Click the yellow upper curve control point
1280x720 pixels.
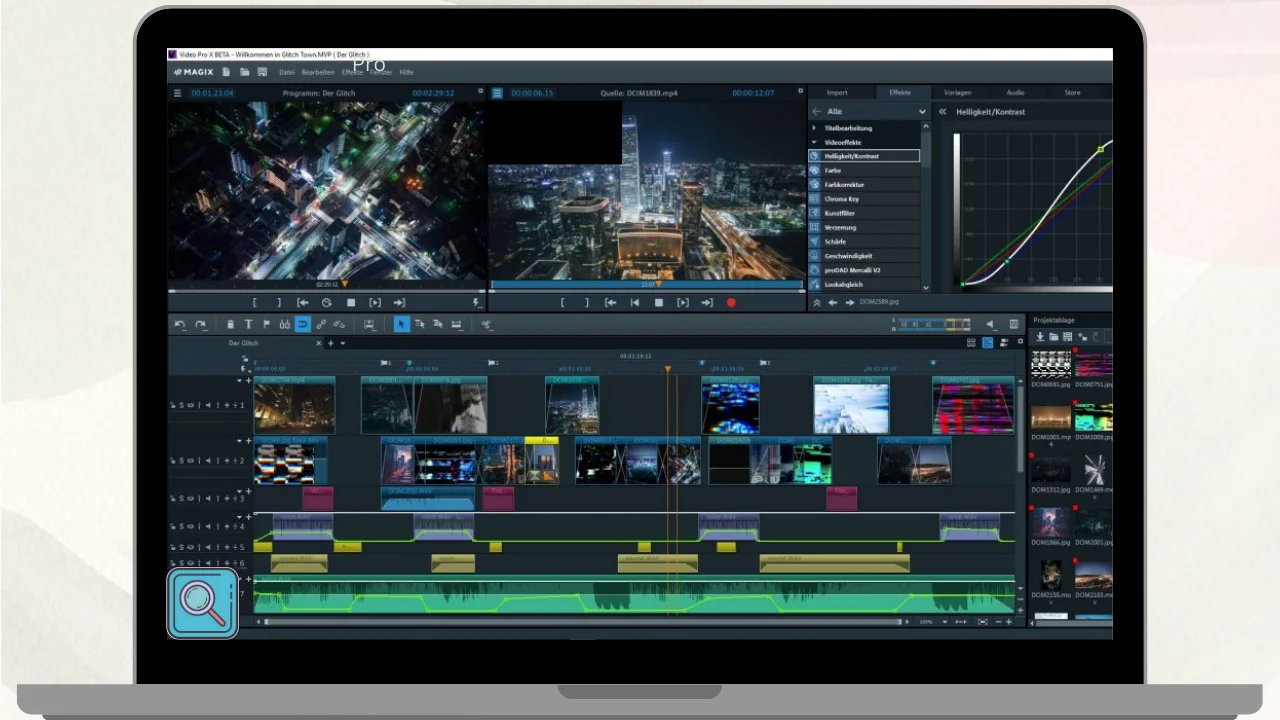tap(1100, 149)
